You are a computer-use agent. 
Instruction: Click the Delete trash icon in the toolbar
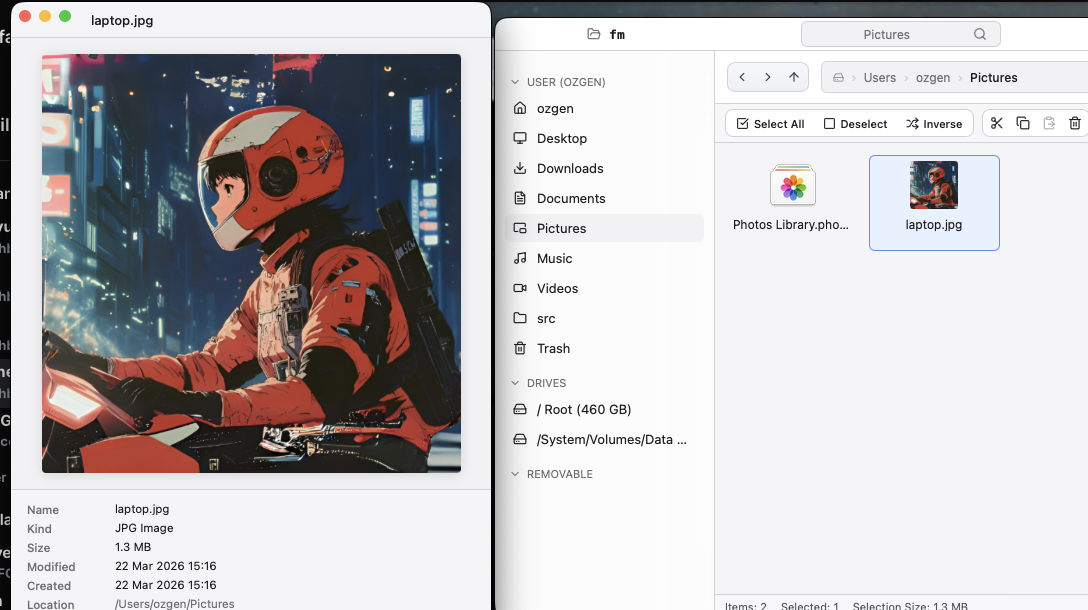coord(1075,123)
